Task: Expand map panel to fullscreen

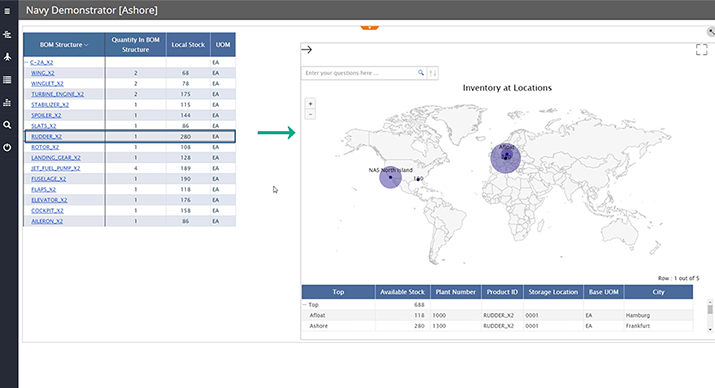Action: pos(701,49)
